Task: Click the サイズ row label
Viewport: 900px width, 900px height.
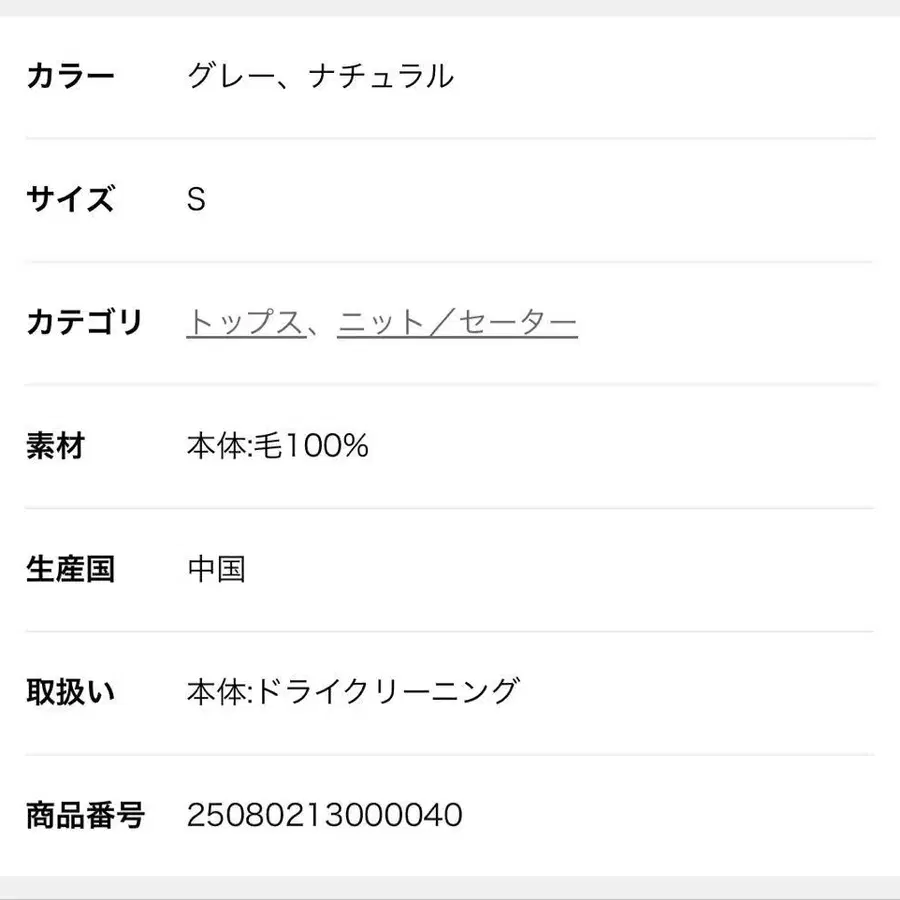Action: pos(70,199)
